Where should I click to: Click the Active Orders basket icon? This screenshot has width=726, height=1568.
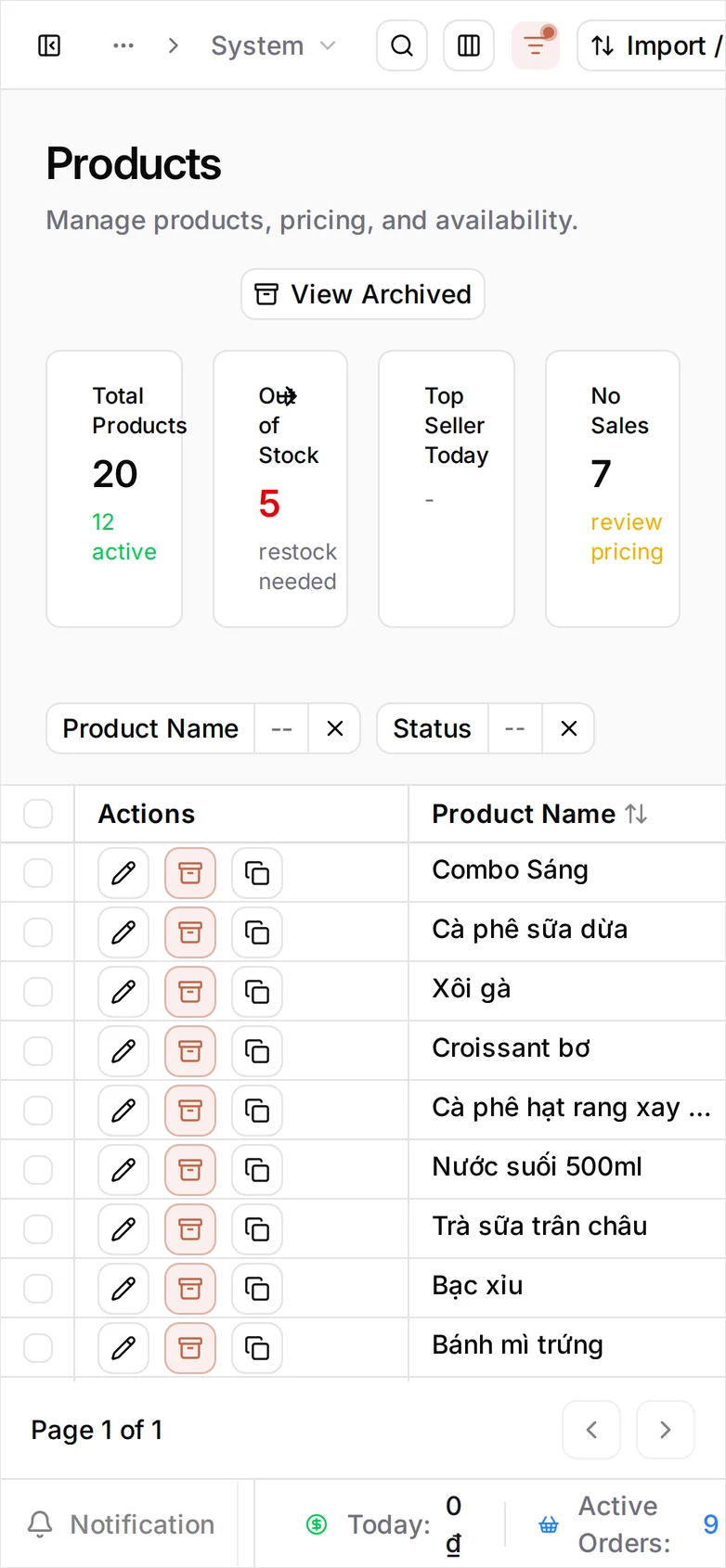click(x=549, y=1524)
